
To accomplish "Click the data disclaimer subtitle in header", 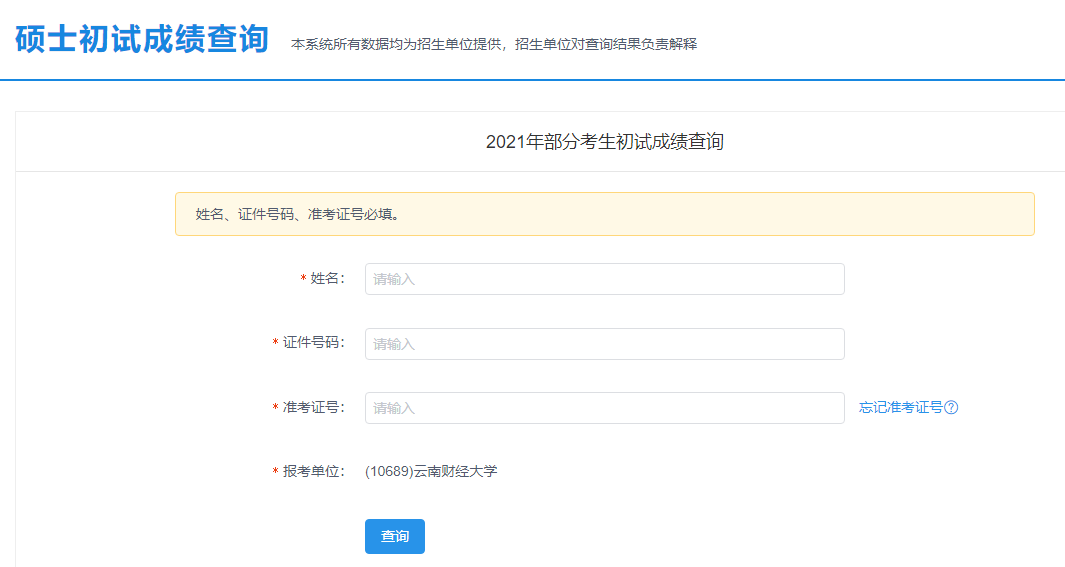I will (493, 44).
